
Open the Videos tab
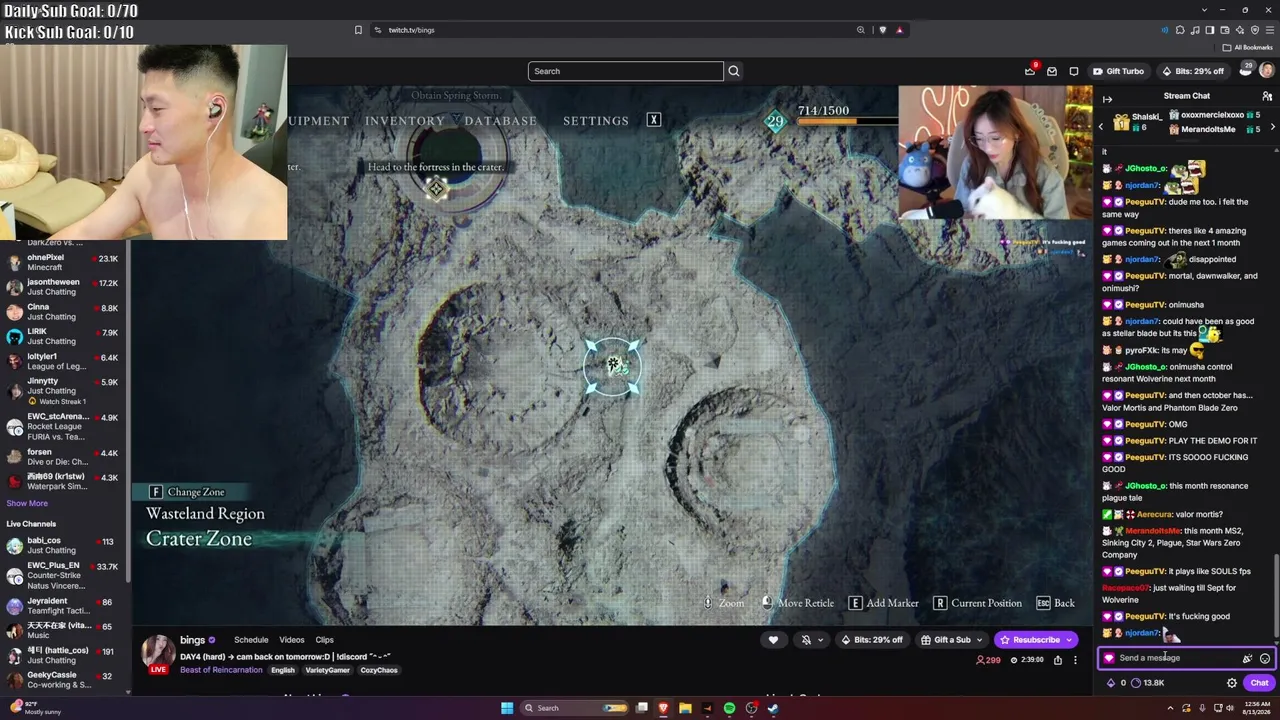click(292, 640)
